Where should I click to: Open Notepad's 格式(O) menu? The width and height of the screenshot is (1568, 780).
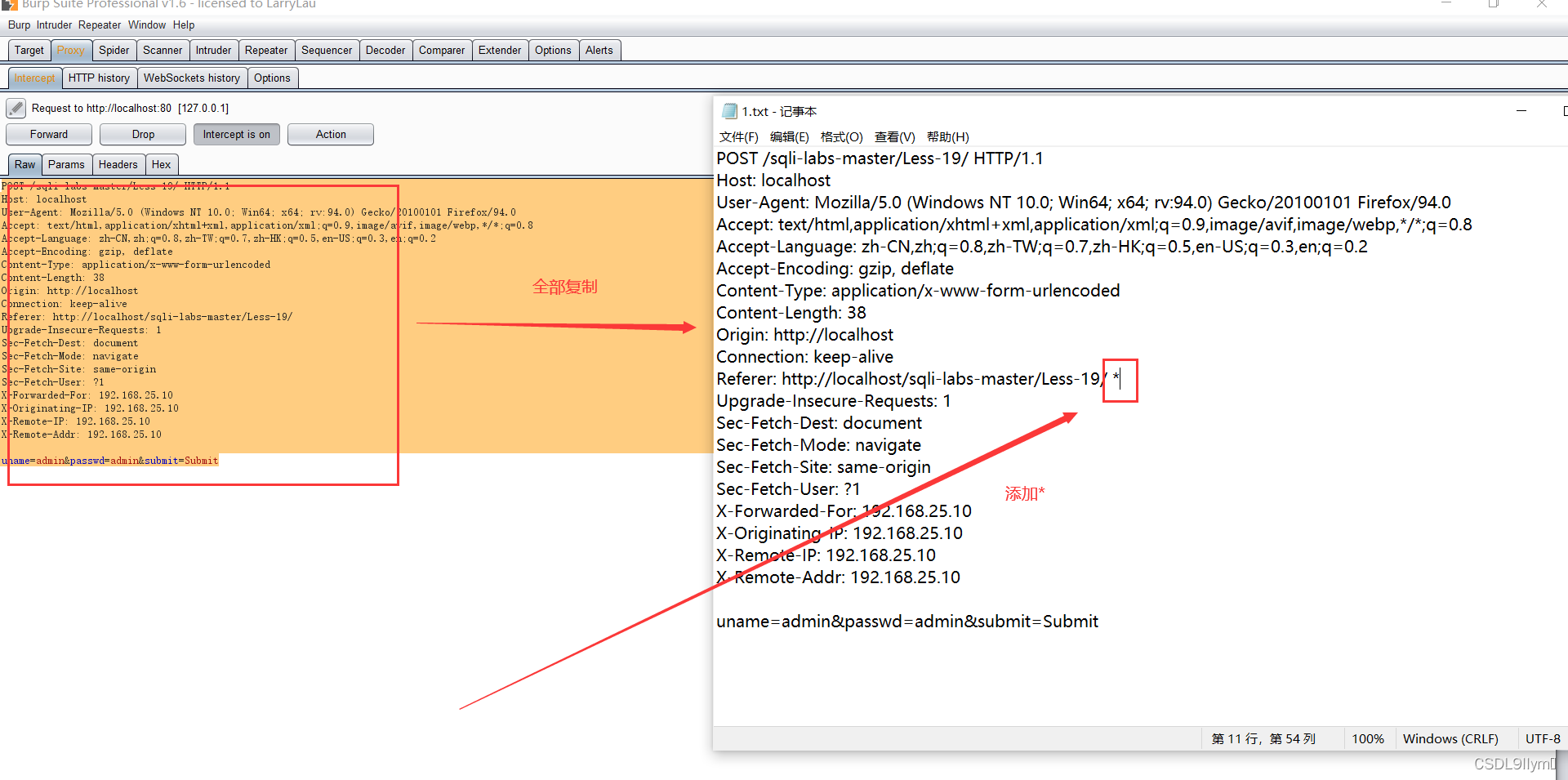click(841, 136)
